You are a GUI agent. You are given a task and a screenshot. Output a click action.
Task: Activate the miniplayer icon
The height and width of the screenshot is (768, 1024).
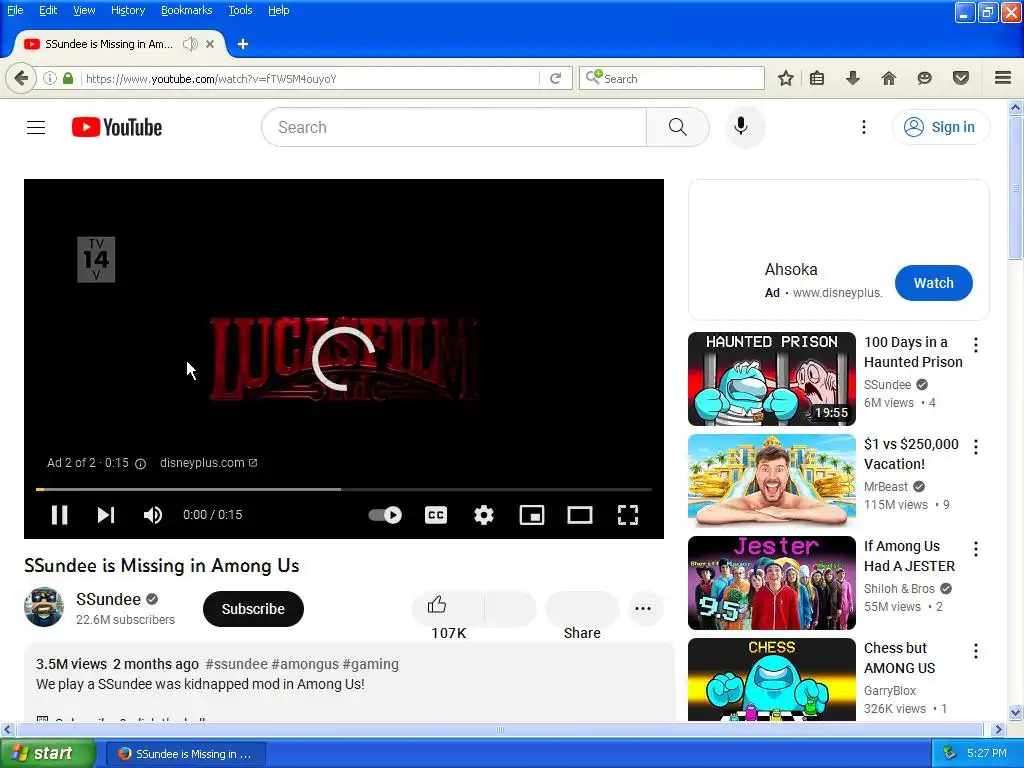tap(532, 515)
